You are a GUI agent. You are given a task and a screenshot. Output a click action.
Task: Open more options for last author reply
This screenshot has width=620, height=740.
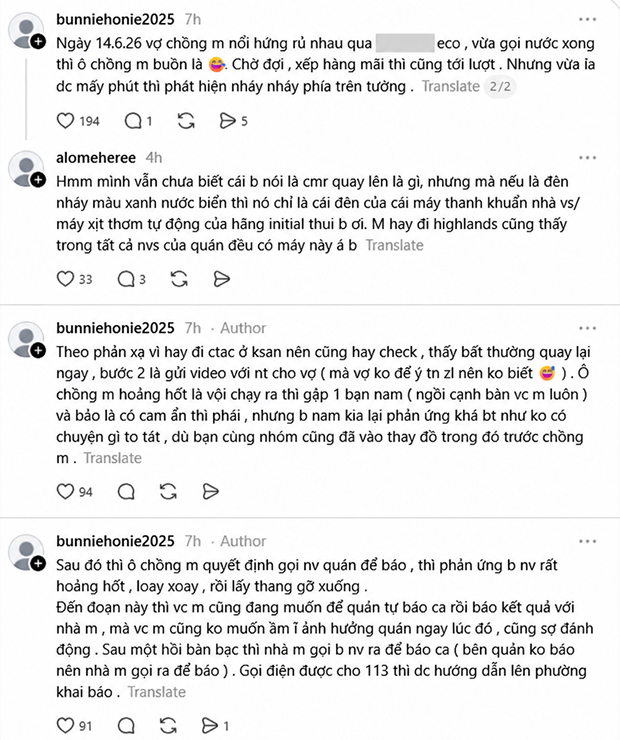pos(587,541)
